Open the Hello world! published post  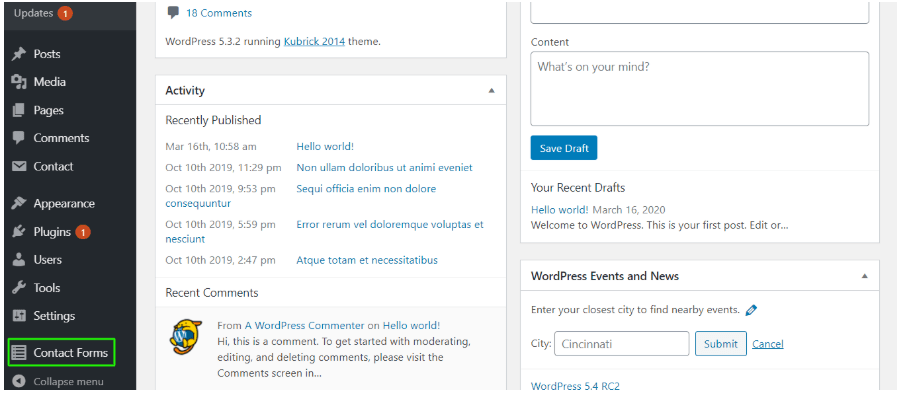(325, 147)
